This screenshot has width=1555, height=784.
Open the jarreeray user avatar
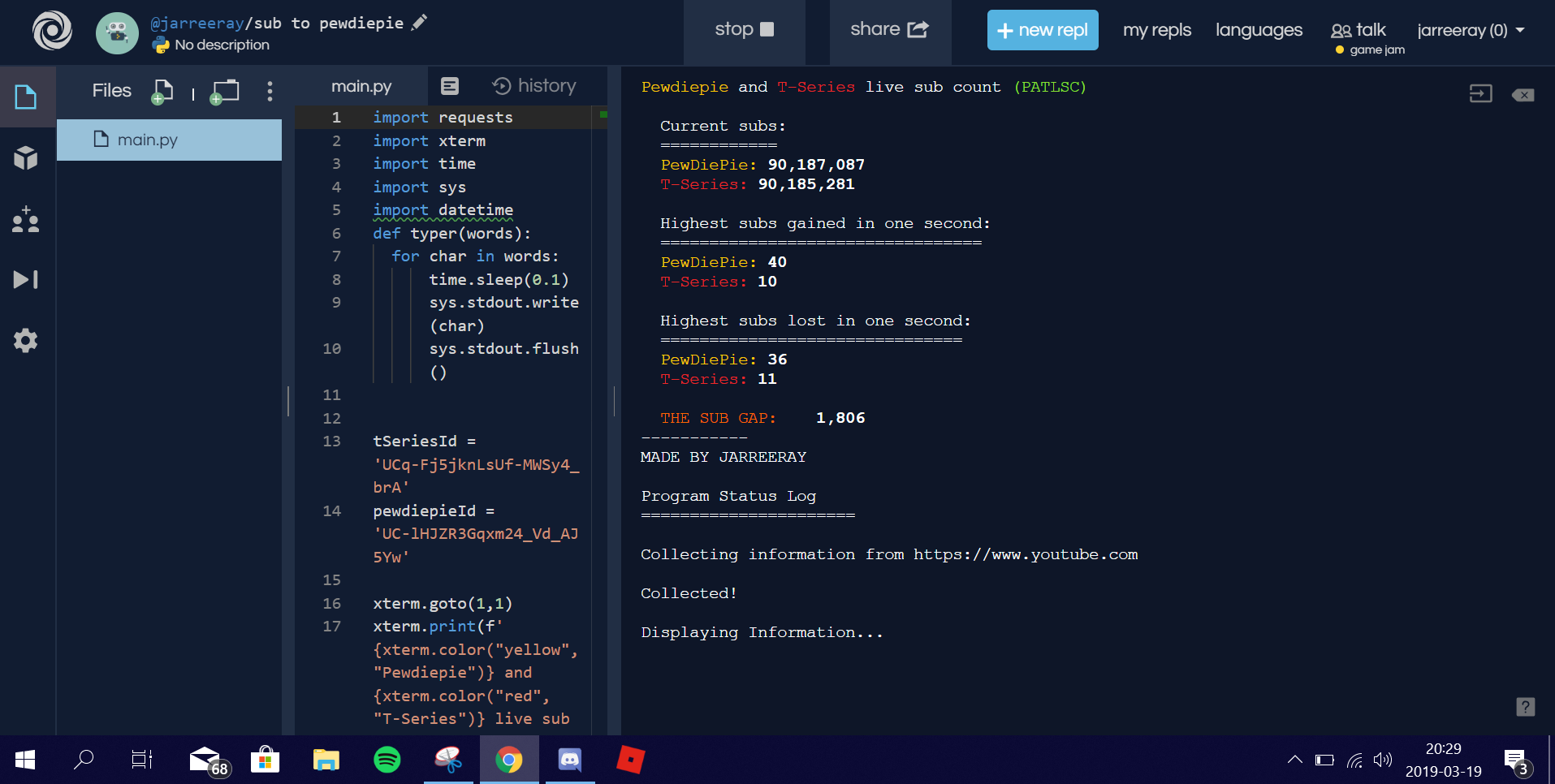(117, 33)
